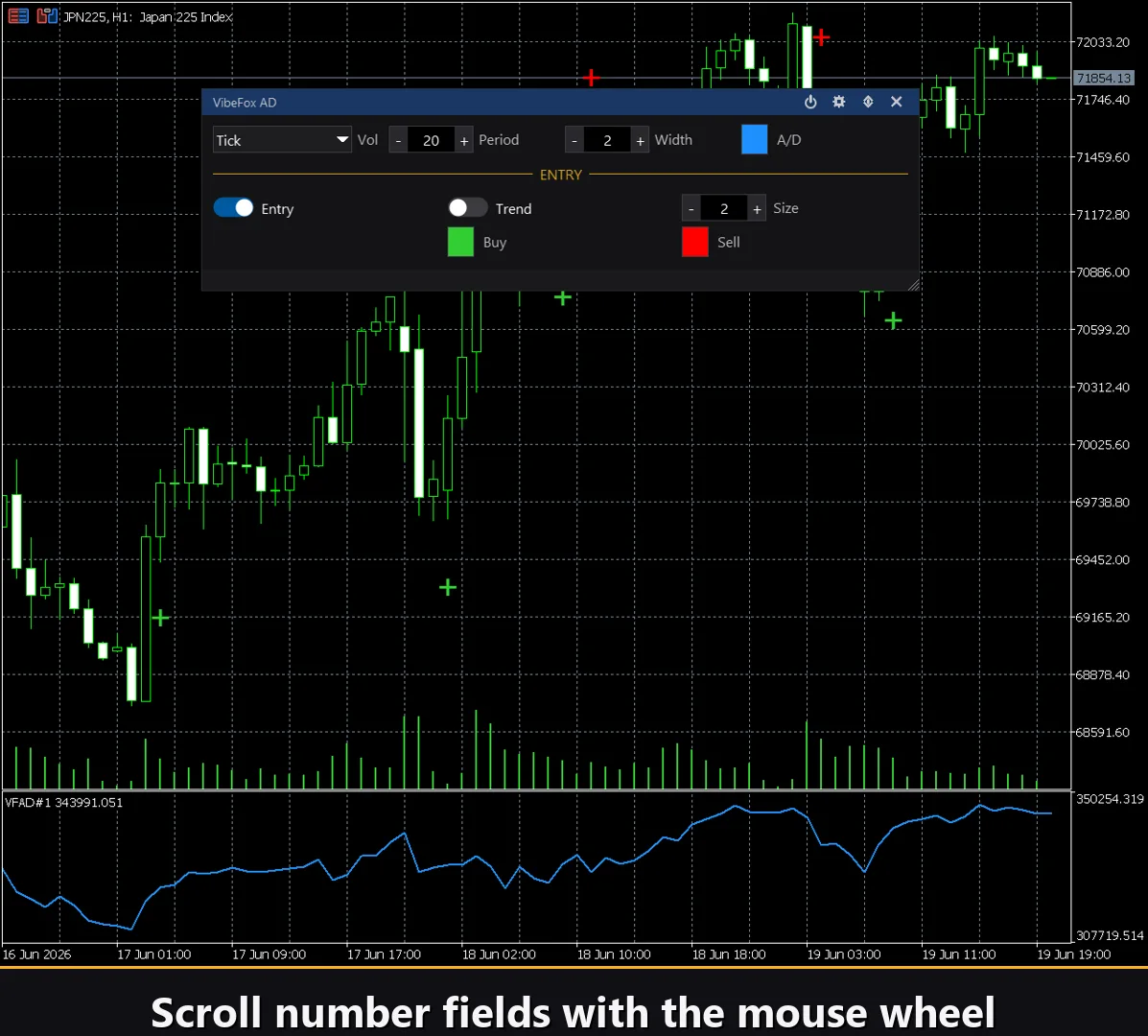
Task: Click the power icon in VibeFox AD panel
Action: [x=810, y=102]
